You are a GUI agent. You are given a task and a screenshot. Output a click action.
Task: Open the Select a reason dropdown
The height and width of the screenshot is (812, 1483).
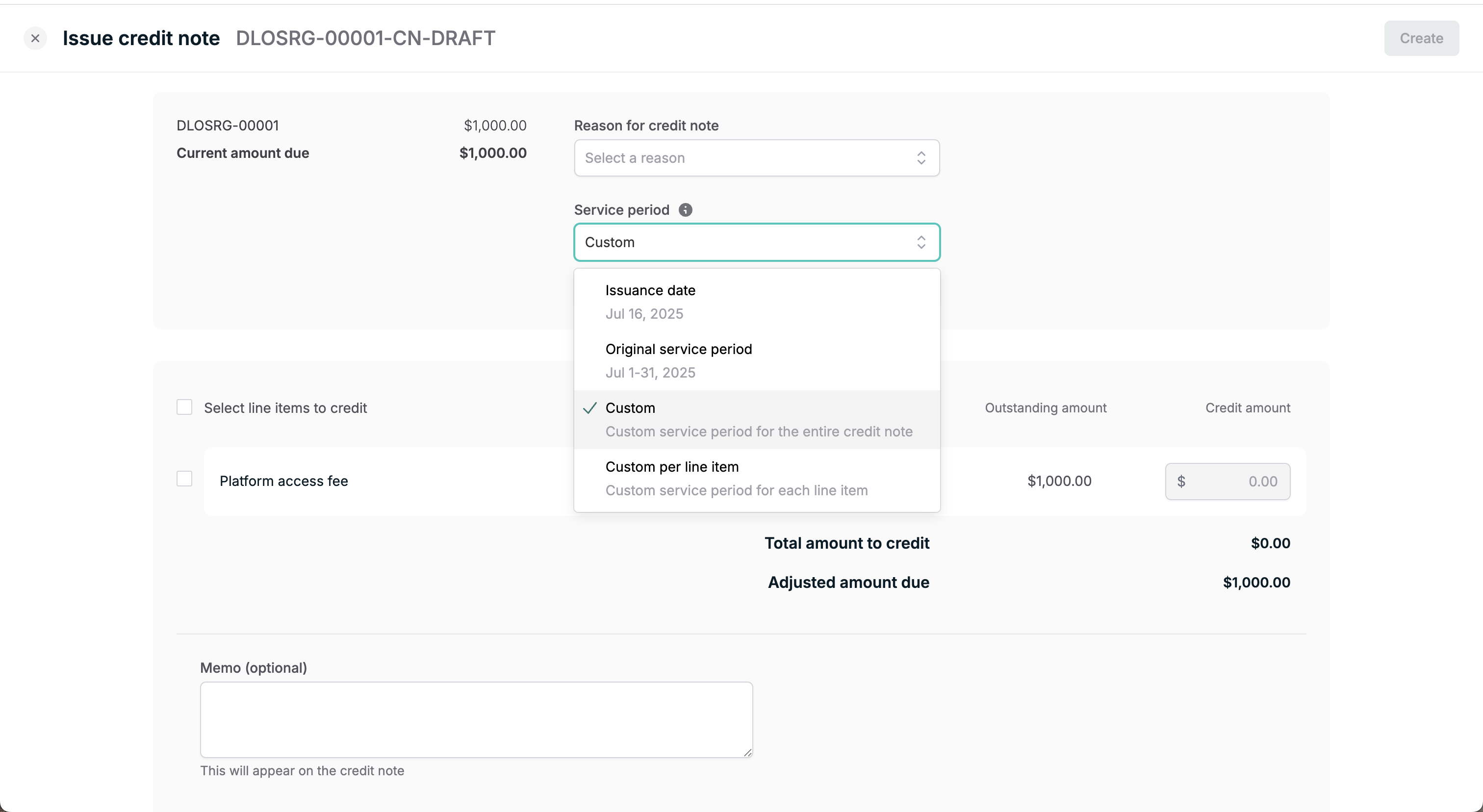[x=757, y=158]
